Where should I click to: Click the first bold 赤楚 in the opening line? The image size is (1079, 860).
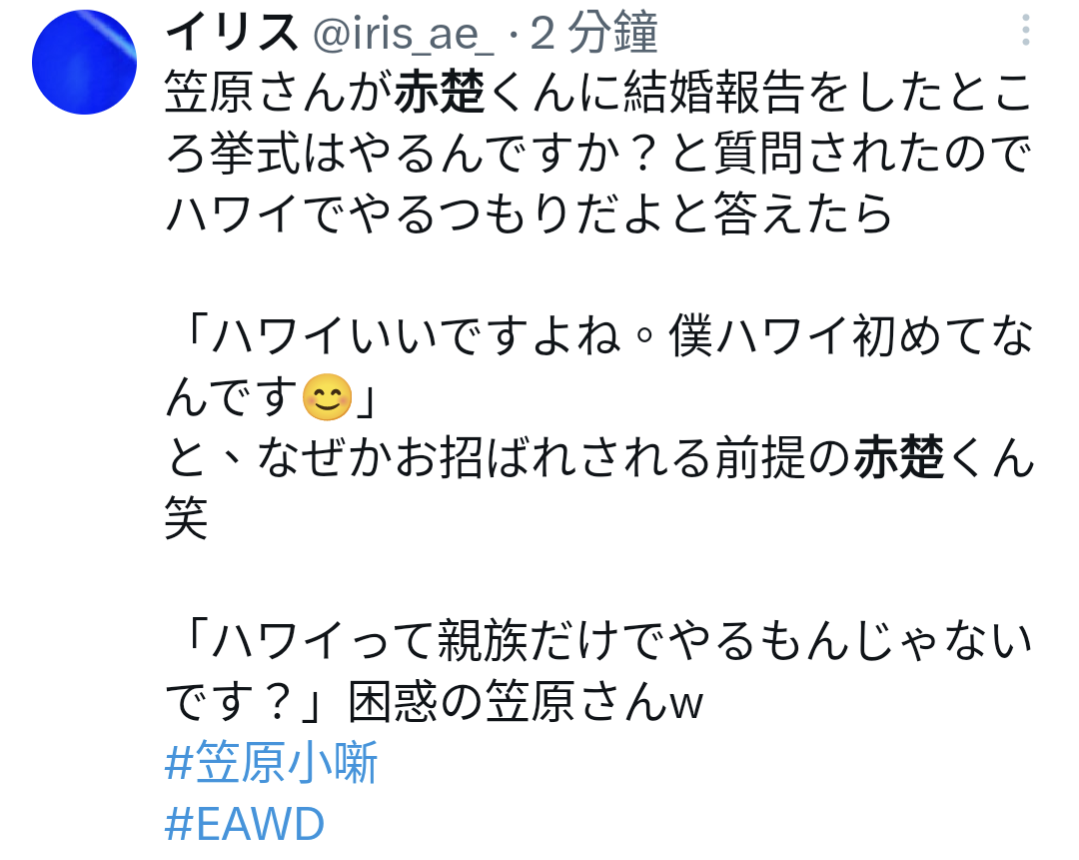tap(440, 93)
